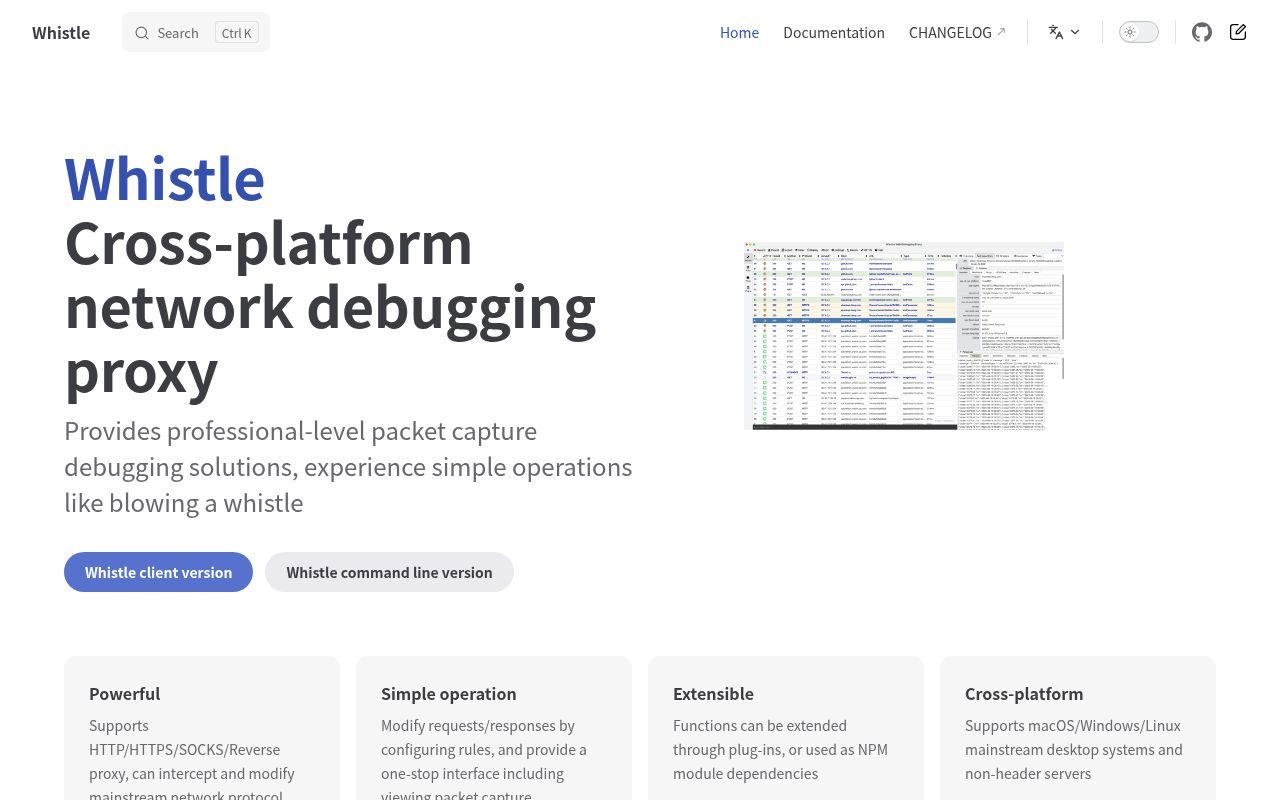Select the Powerful feature card heading
Image resolution: width=1280 pixels, height=800 pixels.
124,694
